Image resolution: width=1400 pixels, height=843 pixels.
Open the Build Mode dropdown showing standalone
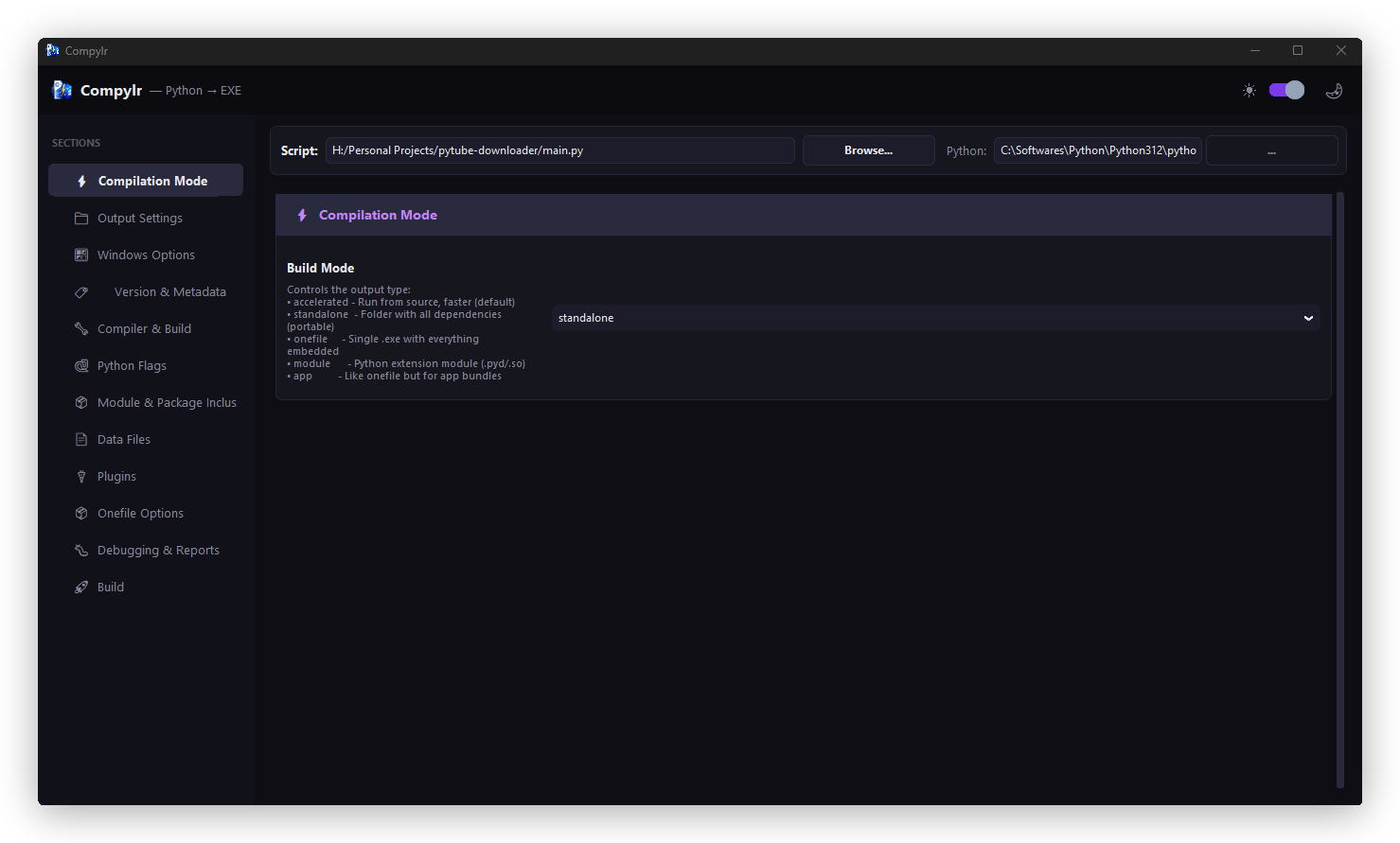click(935, 318)
